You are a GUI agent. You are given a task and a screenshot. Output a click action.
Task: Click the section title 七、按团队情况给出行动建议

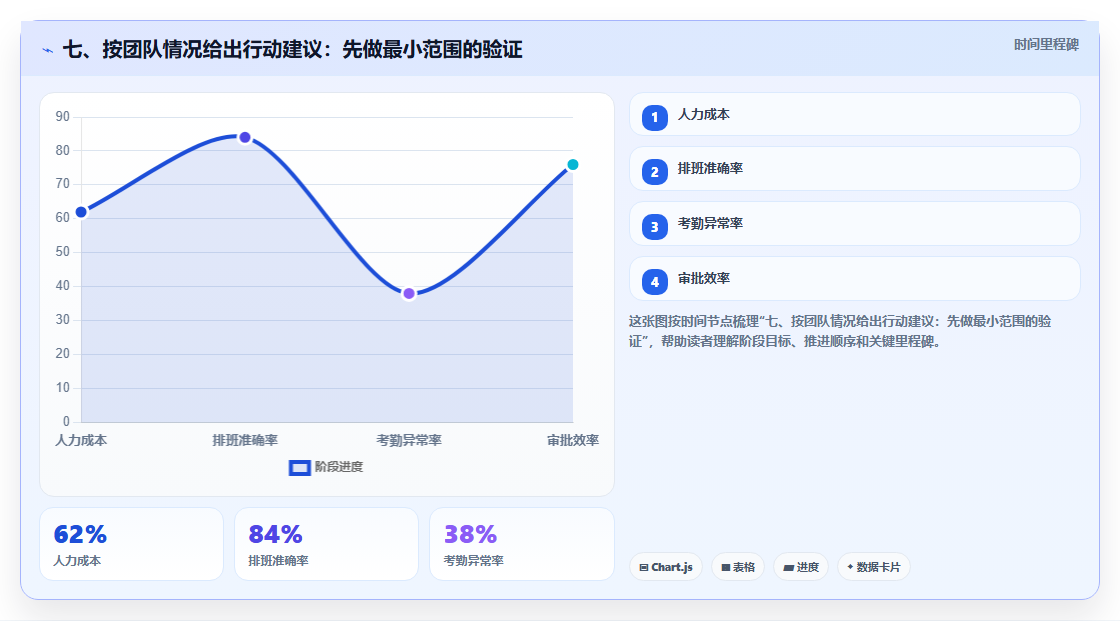point(293,50)
